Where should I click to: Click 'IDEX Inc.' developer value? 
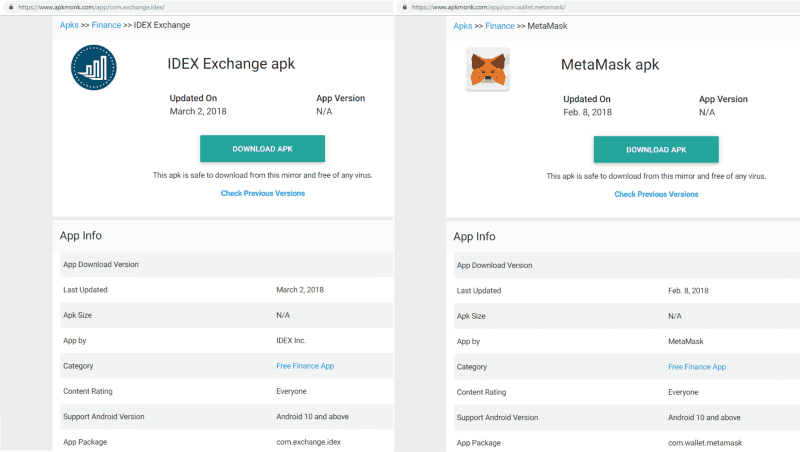click(291, 340)
